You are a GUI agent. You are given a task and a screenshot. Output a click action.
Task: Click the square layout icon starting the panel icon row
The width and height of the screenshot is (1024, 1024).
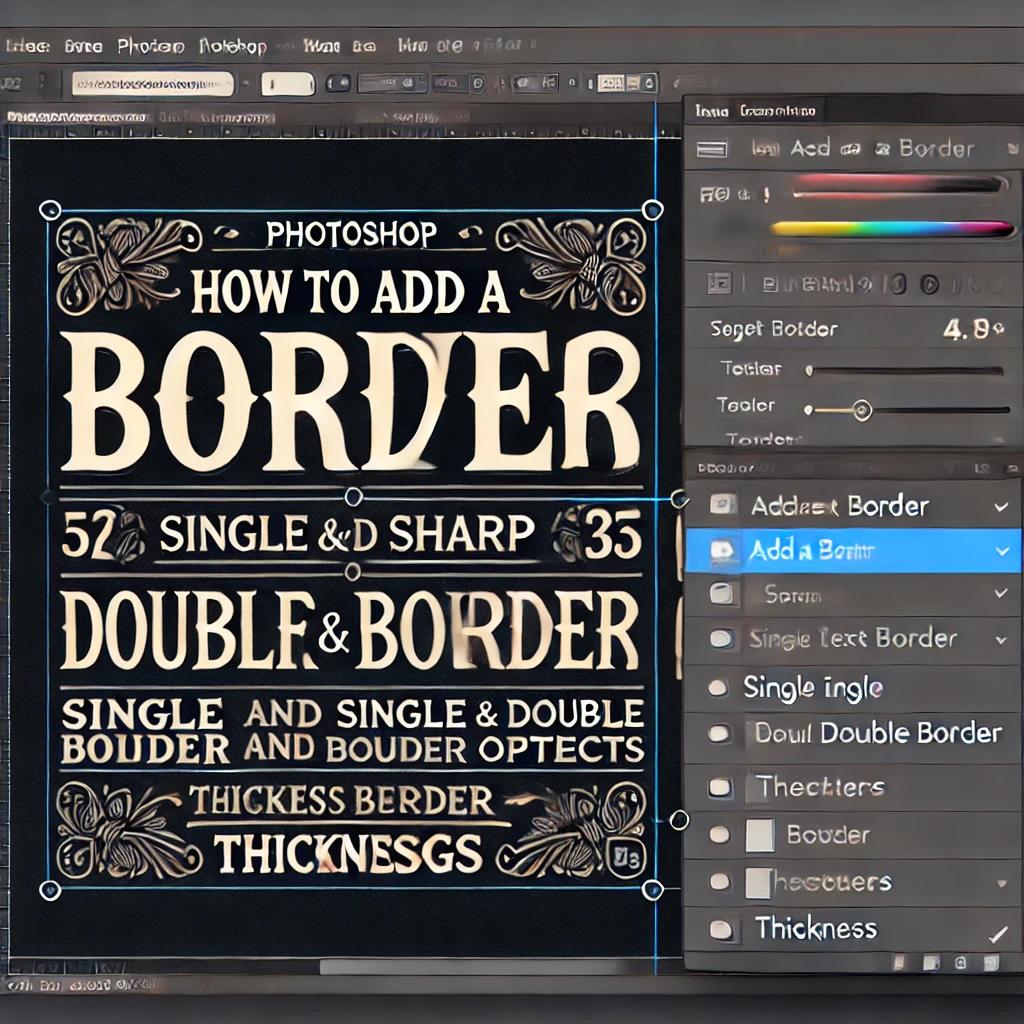(x=719, y=283)
